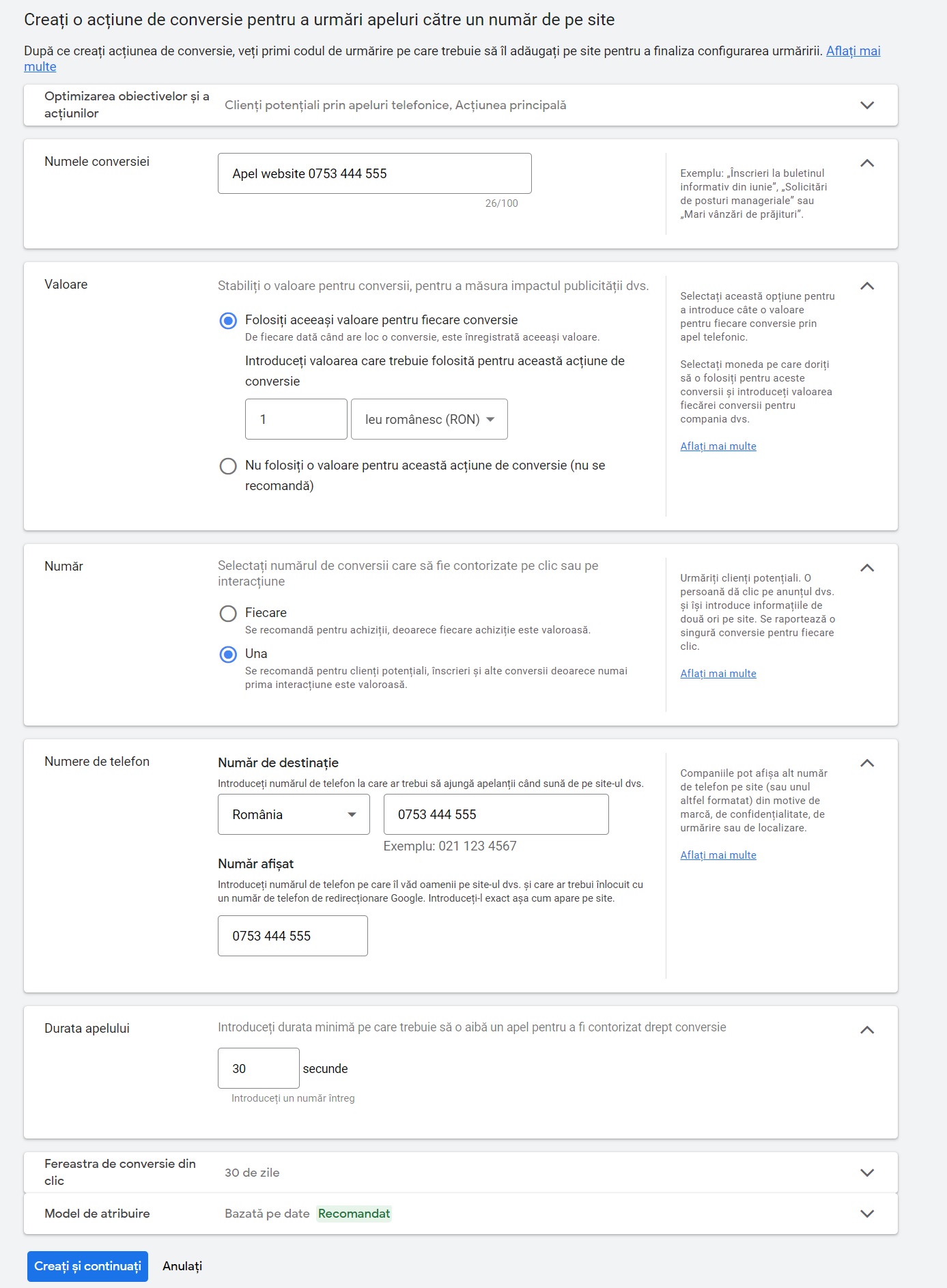
Task: Open the România country dropdown
Action: 294,814
